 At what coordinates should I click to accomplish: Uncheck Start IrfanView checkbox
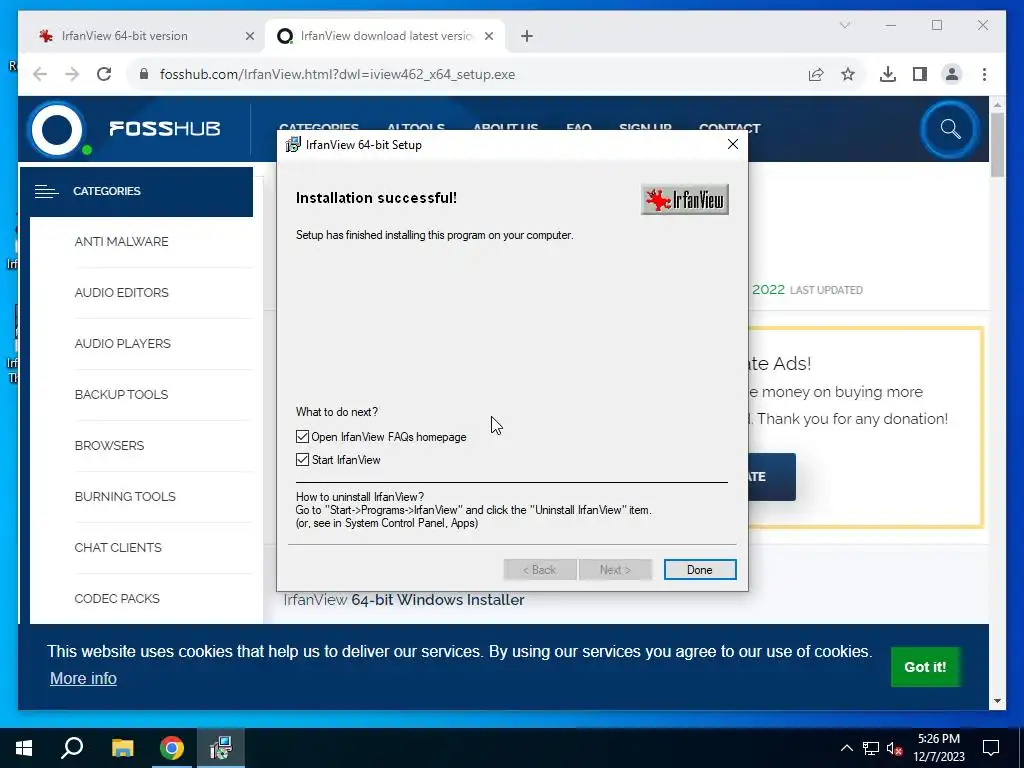click(302, 460)
